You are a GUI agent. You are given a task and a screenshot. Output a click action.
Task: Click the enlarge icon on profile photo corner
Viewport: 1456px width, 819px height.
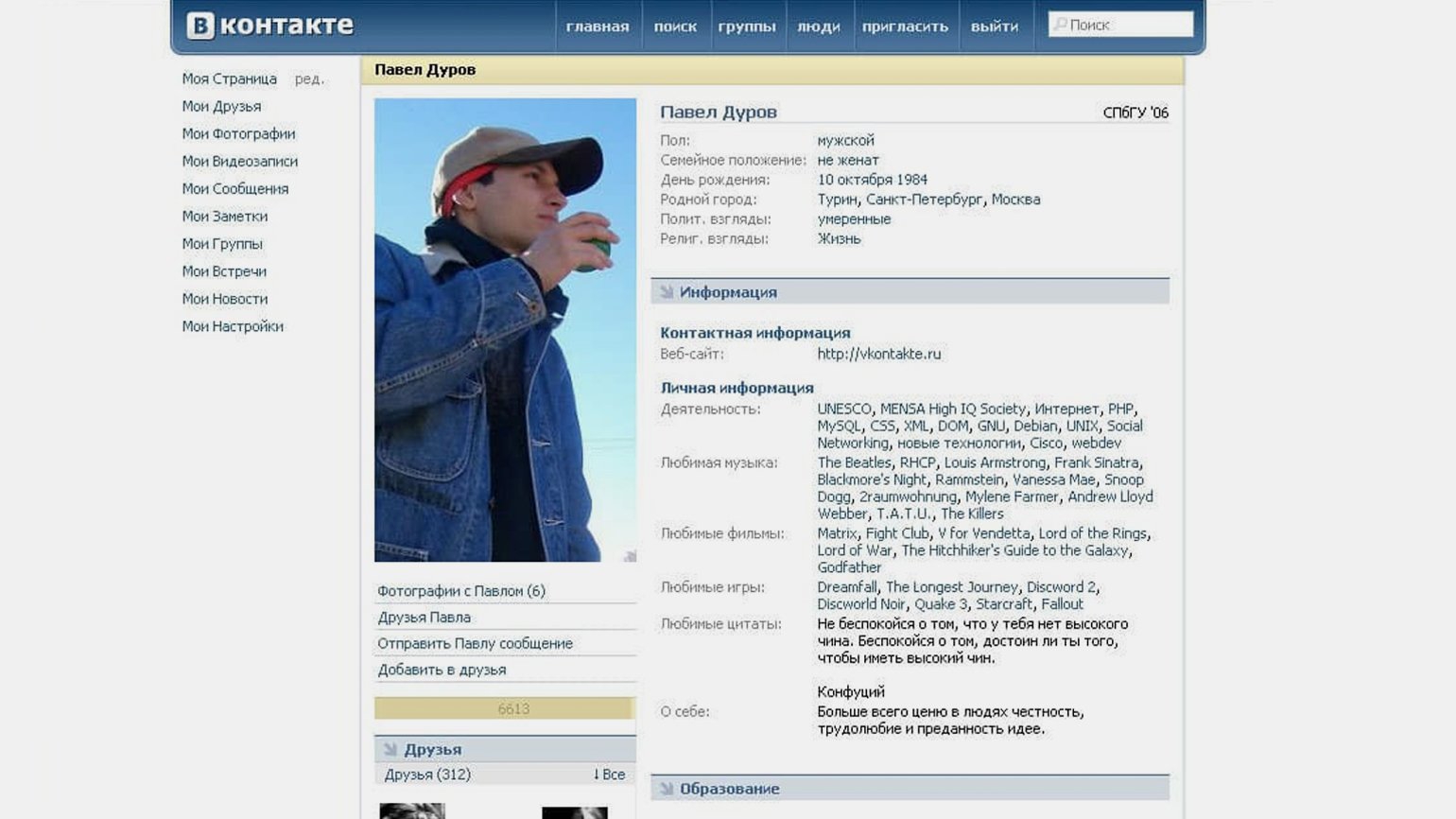click(630, 556)
